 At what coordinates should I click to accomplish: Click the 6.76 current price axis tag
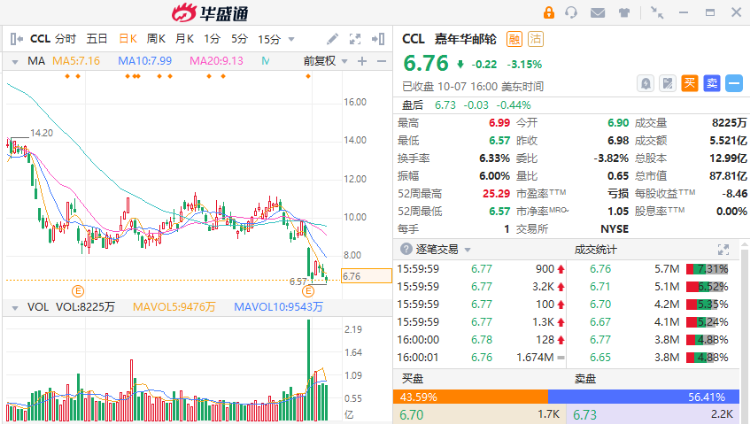(366, 276)
